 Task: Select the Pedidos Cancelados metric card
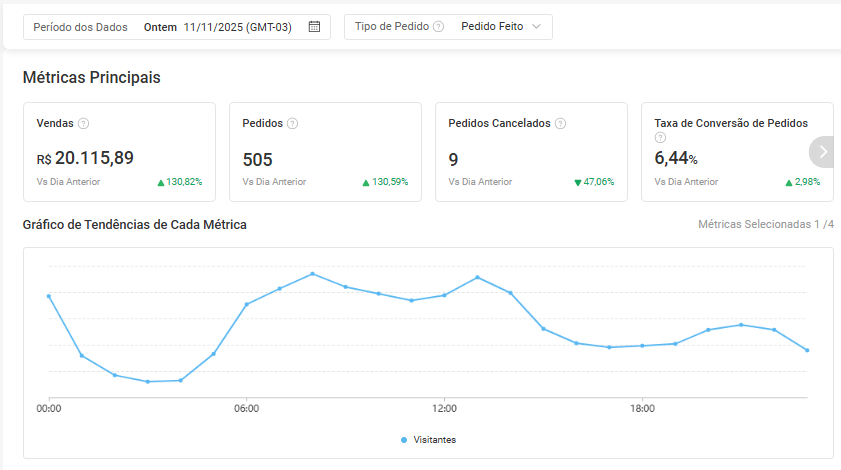coord(531,152)
